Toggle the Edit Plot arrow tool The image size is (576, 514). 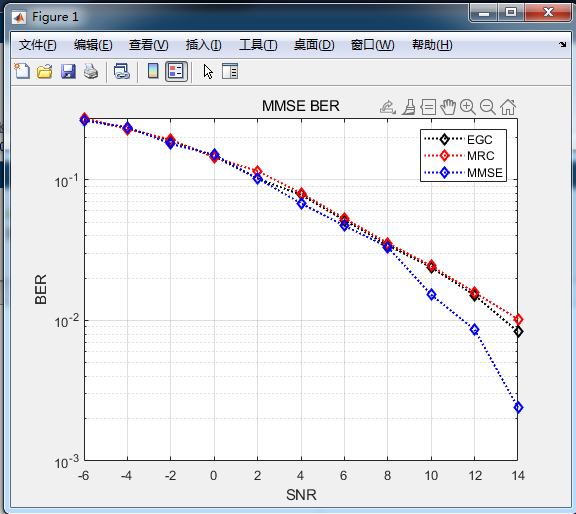click(208, 72)
